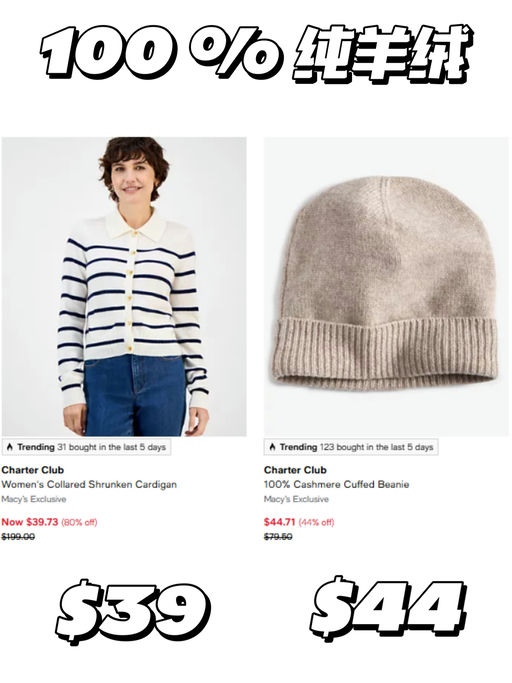The height and width of the screenshot is (683, 512).
Task: Open 100% Cashmere Cuffed Beanie link
Action: 336,484
